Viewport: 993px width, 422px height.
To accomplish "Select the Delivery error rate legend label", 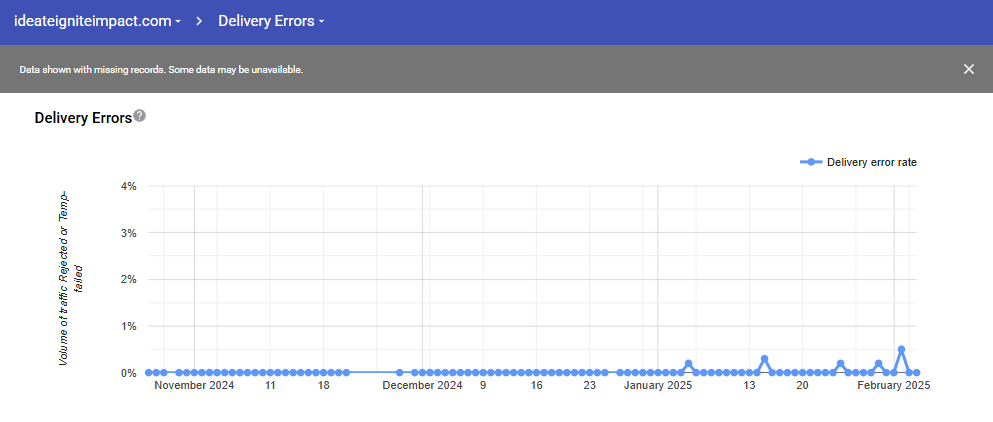I will pyautogui.click(x=871, y=162).
